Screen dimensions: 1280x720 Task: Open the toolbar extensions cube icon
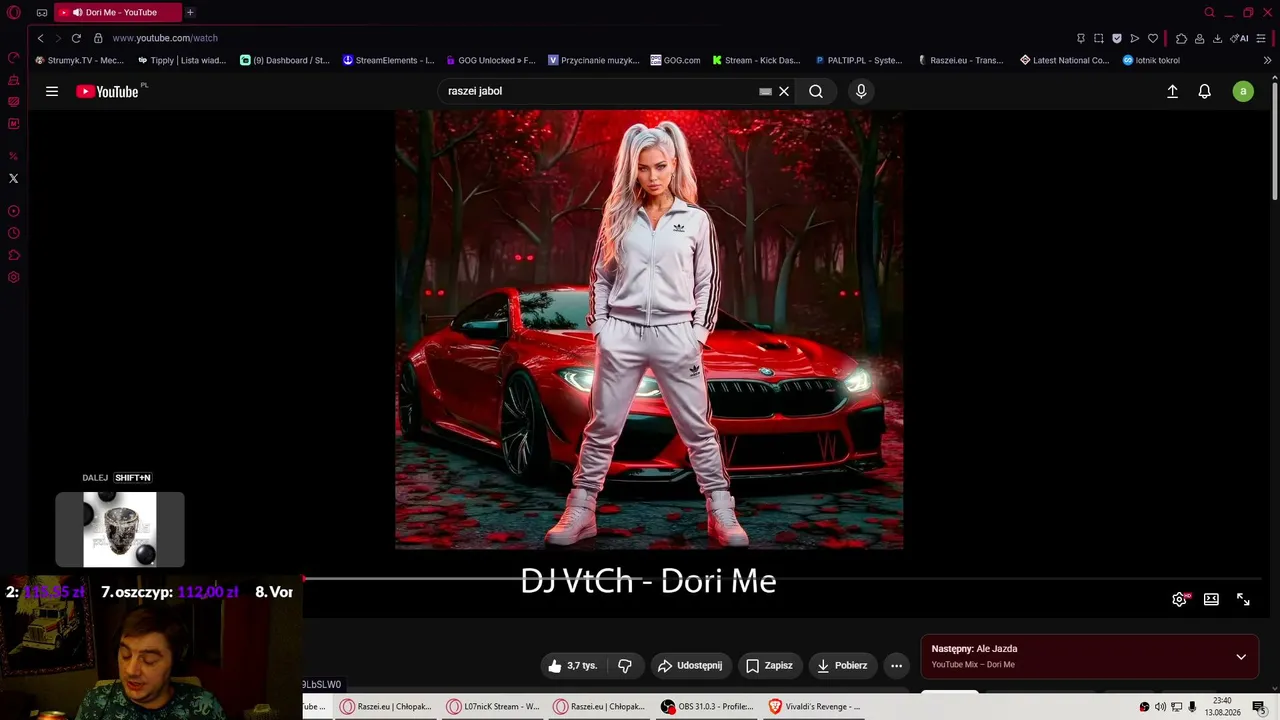point(1181,38)
